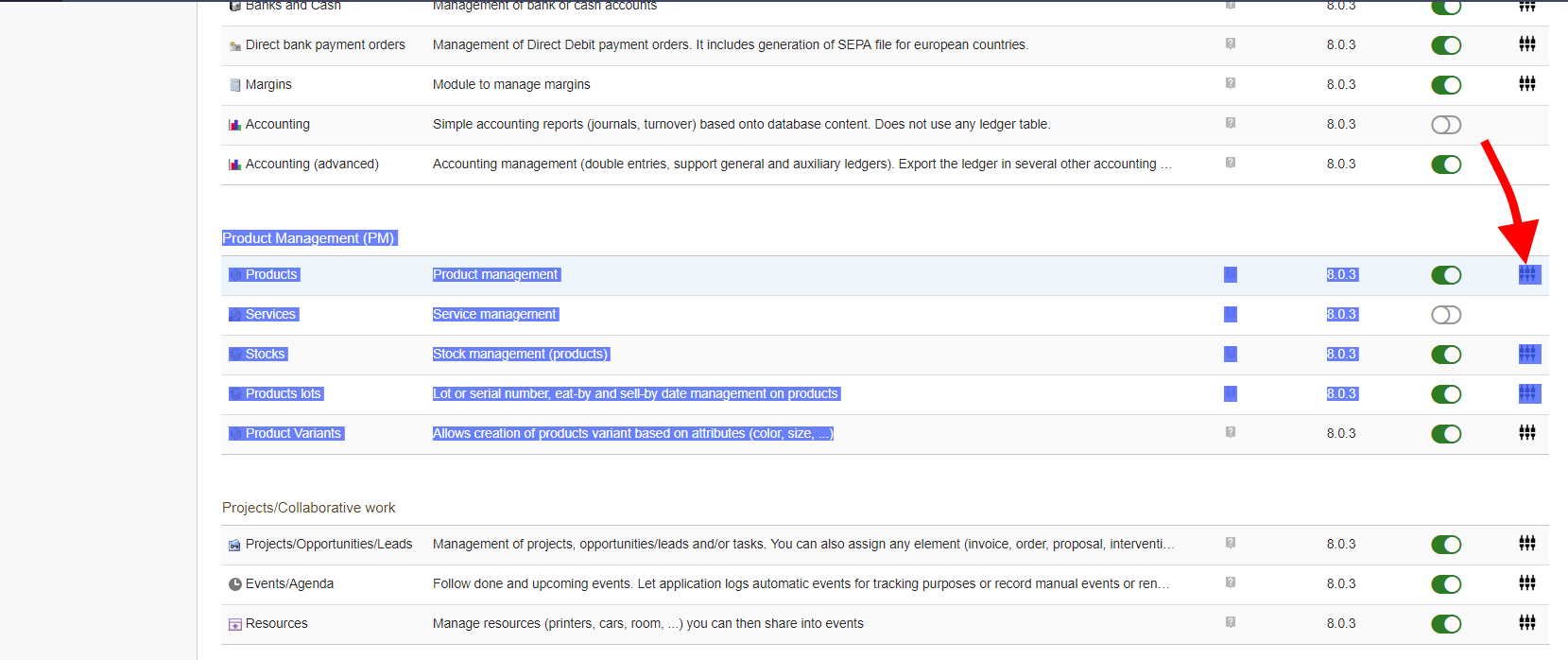Viewport: 1568px width, 660px height.
Task: Click help icon on Product Variants row
Action: tap(1231, 432)
